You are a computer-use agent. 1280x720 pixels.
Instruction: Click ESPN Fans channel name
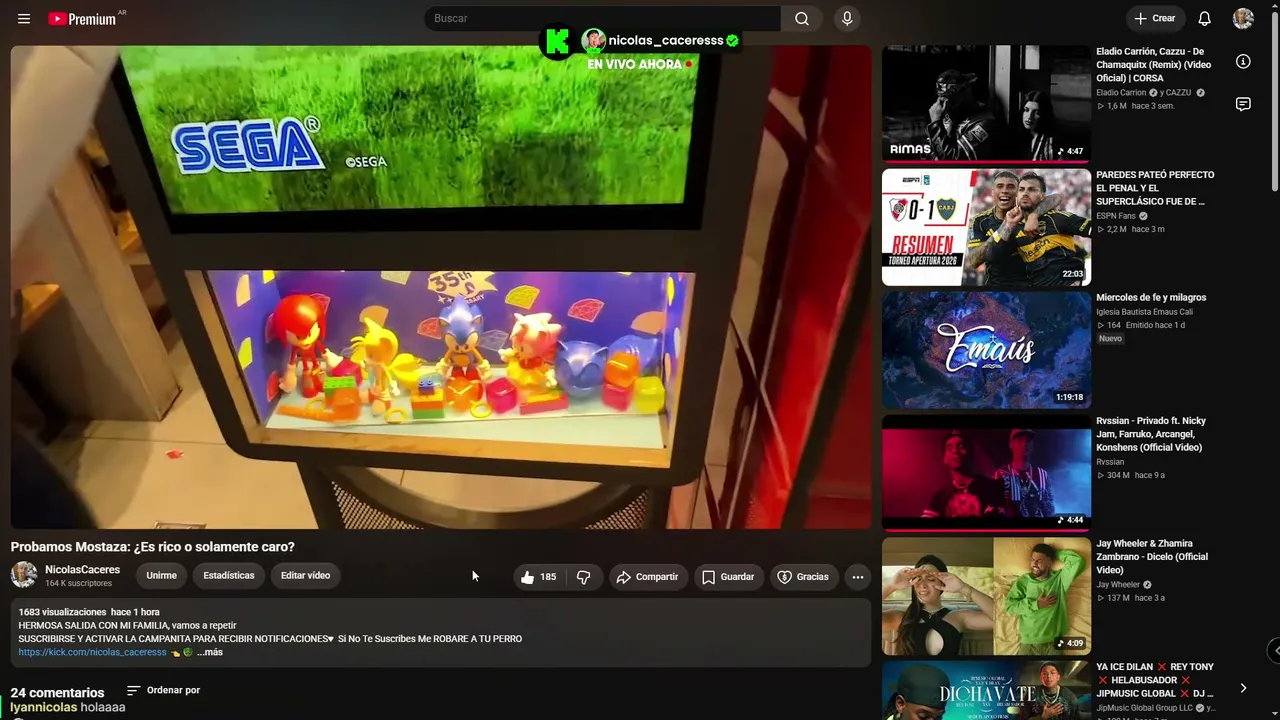pyautogui.click(x=1116, y=216)
